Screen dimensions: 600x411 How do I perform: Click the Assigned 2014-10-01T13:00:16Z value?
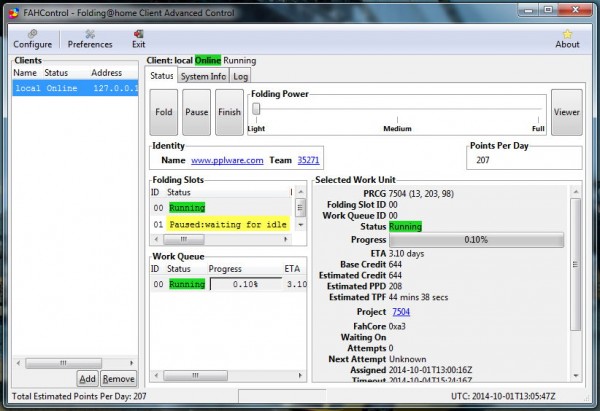[x=430, y=370]
